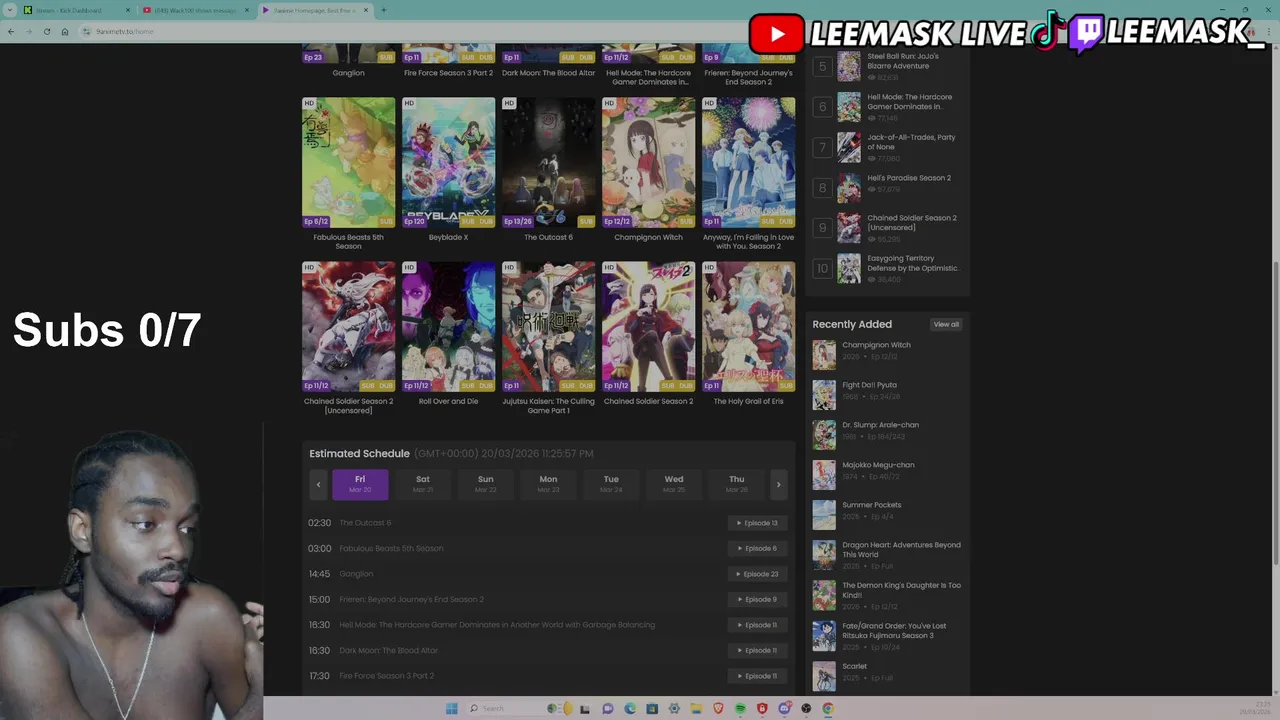Launch Brave browser from the taskbar
The width and height of the screenshot is (1280, 720).
pos(718,708)
